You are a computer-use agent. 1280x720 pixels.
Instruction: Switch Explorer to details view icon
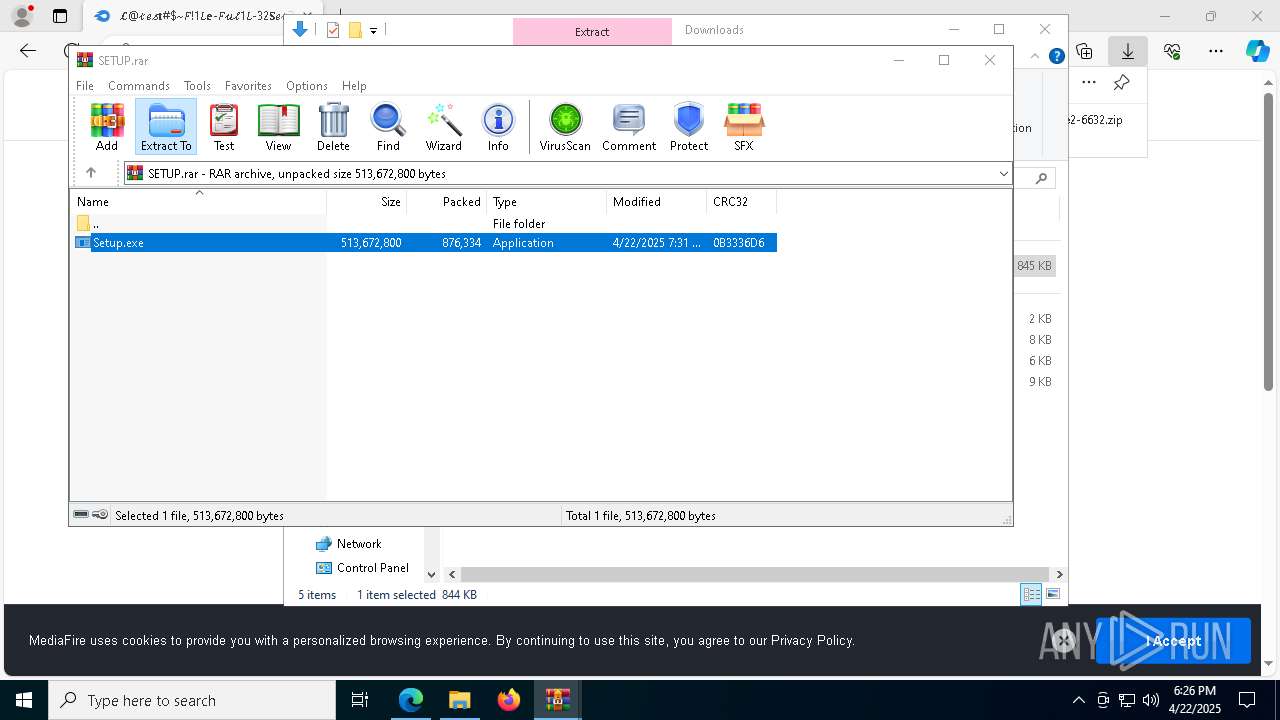tap(1031, 594)
